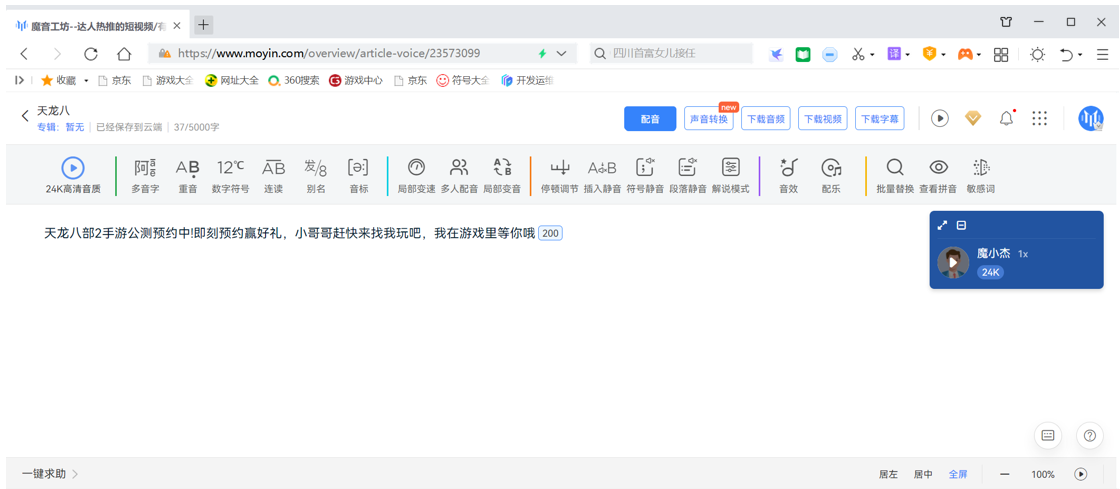Select 居中 centered layout
Image resolution: width=1120 pixels, height=489 pixels.
923,474
